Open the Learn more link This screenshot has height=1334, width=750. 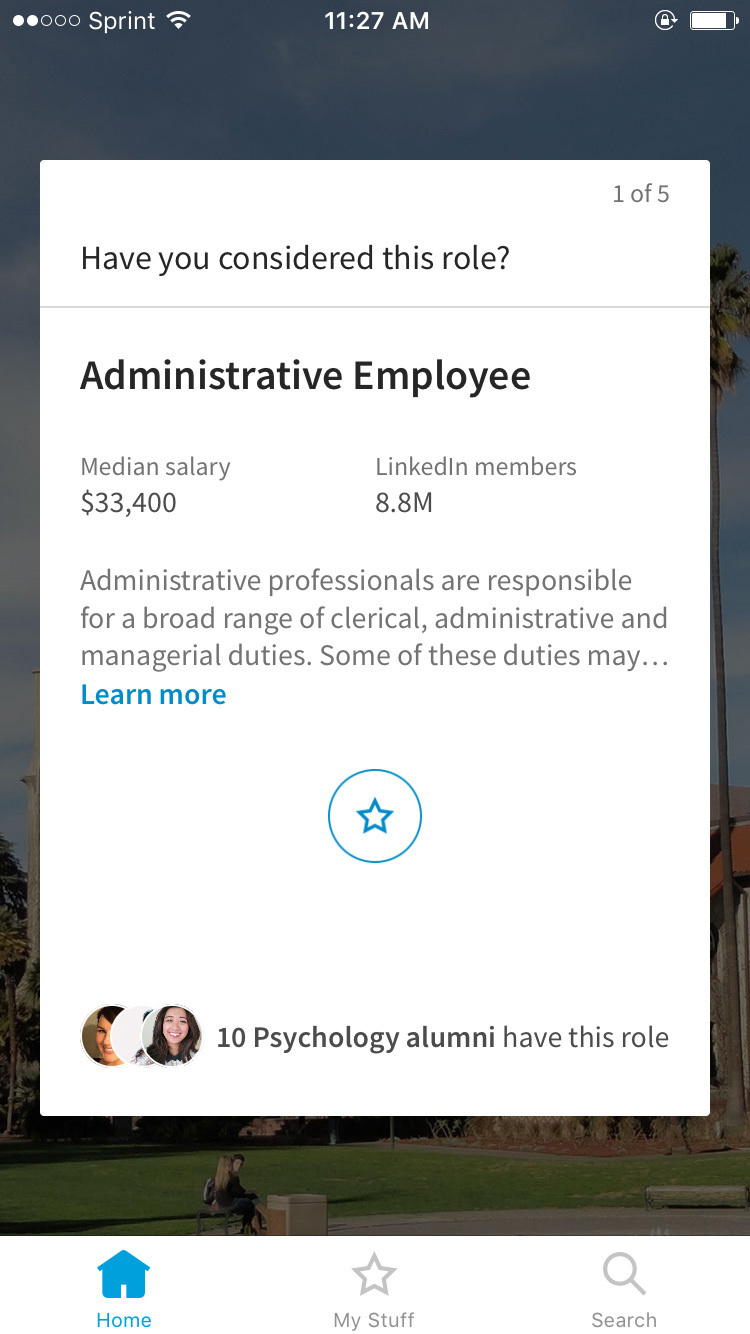point(153,694)
